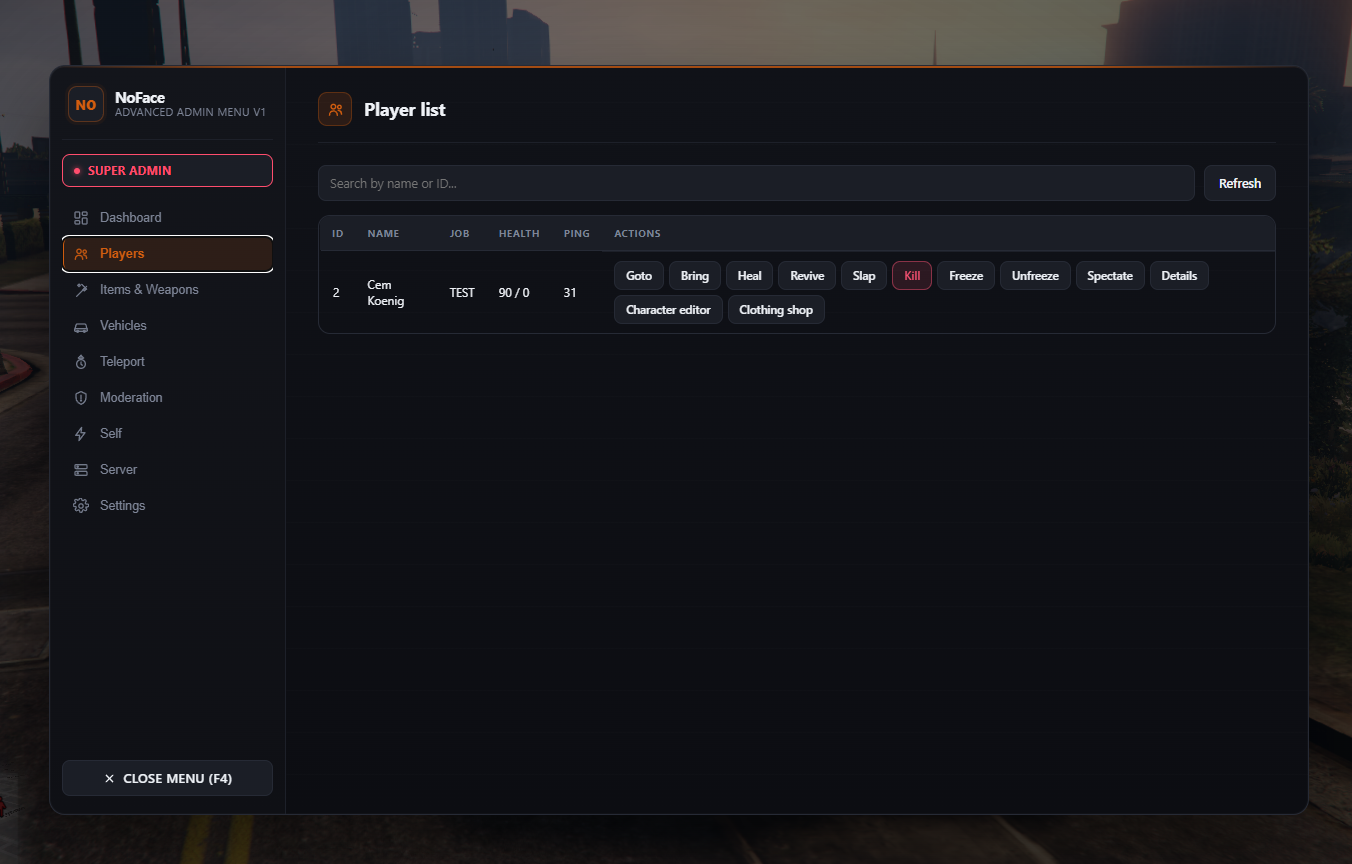Spectate player Cem Koenig
Screen dimensions: 1352x864
pyautogui.click(x=1110, y=276)
